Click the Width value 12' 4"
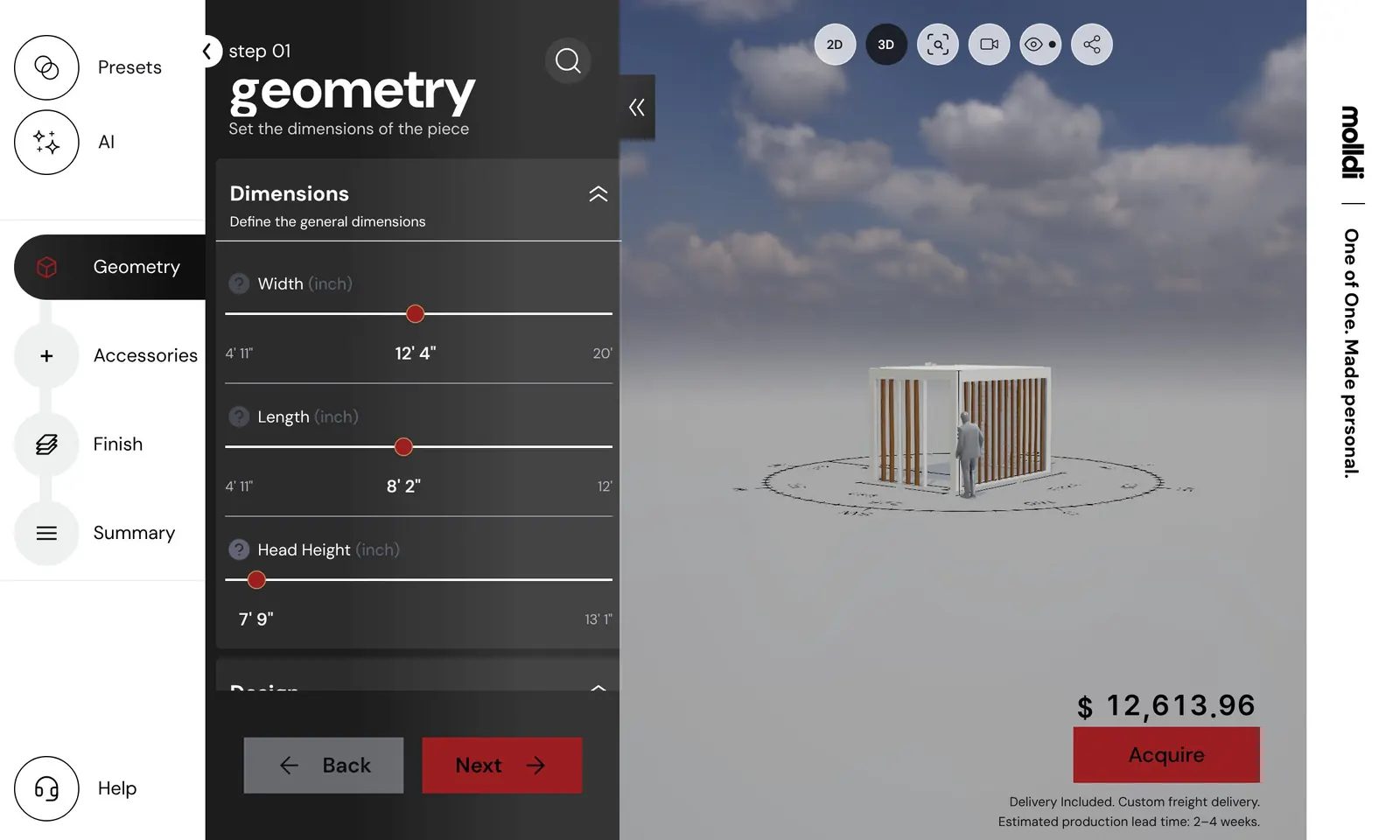 pos(416,353)
